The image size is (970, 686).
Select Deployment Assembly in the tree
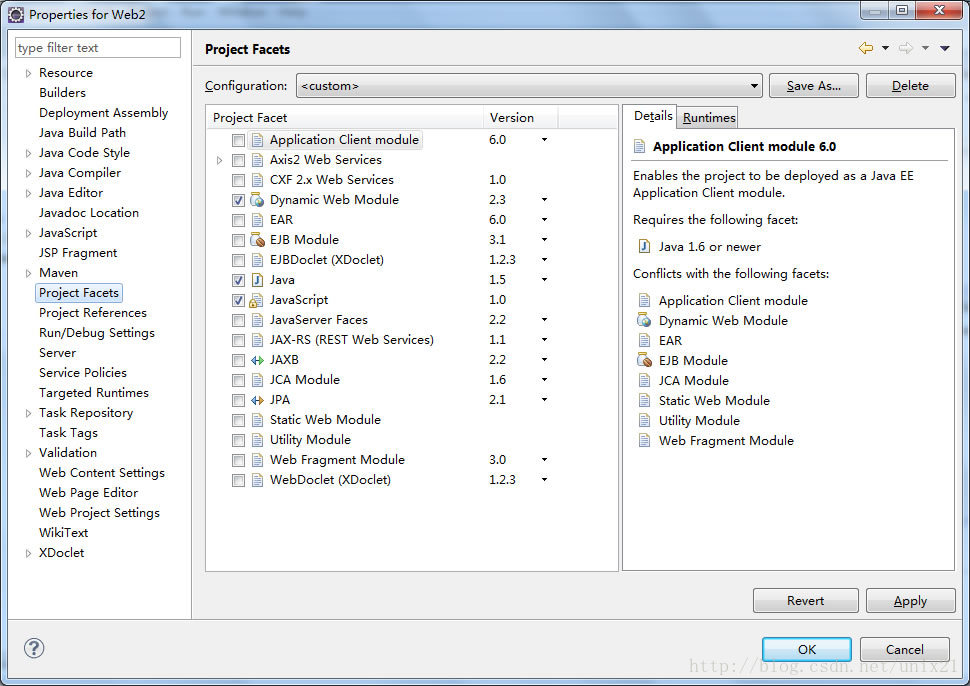click(103, 113)
